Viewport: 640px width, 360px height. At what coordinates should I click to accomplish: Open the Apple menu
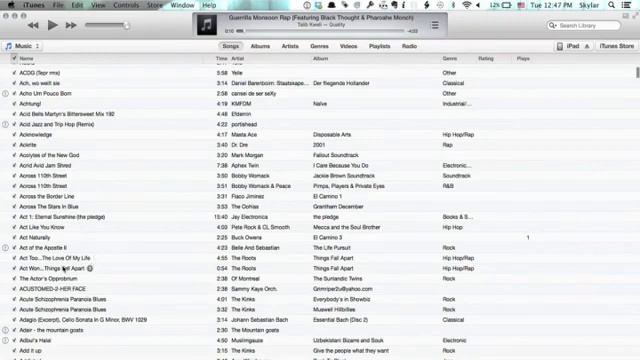[11, 5]
